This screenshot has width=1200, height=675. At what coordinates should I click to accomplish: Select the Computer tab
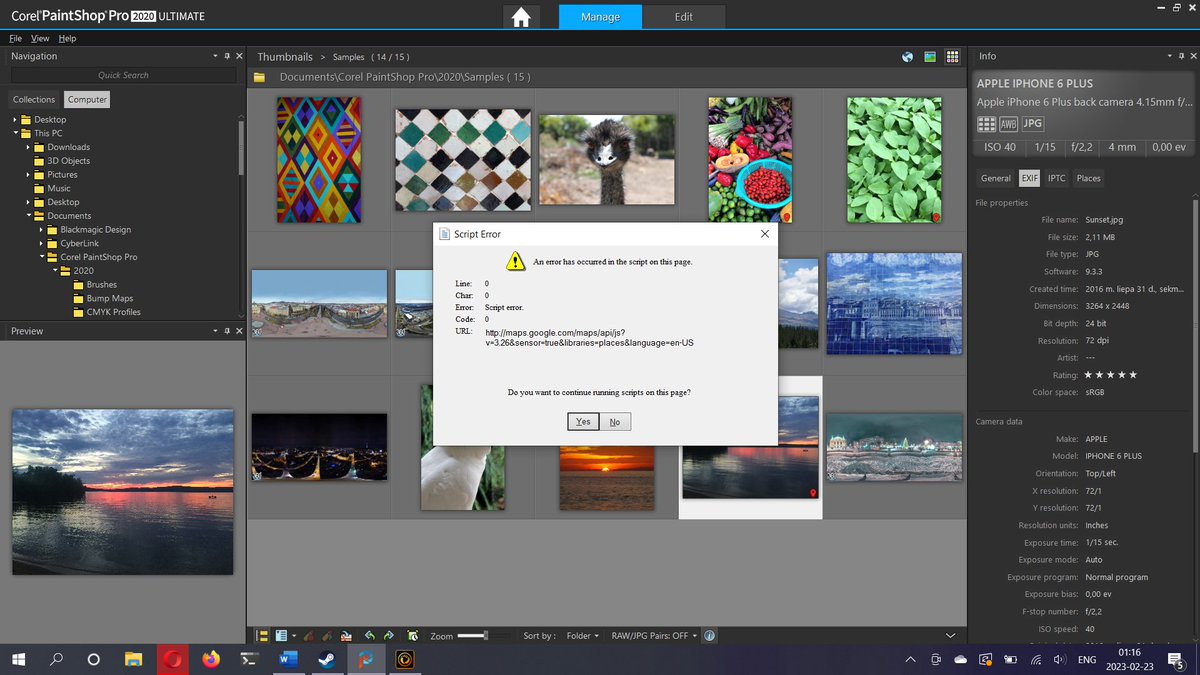(x=87, y=99)
